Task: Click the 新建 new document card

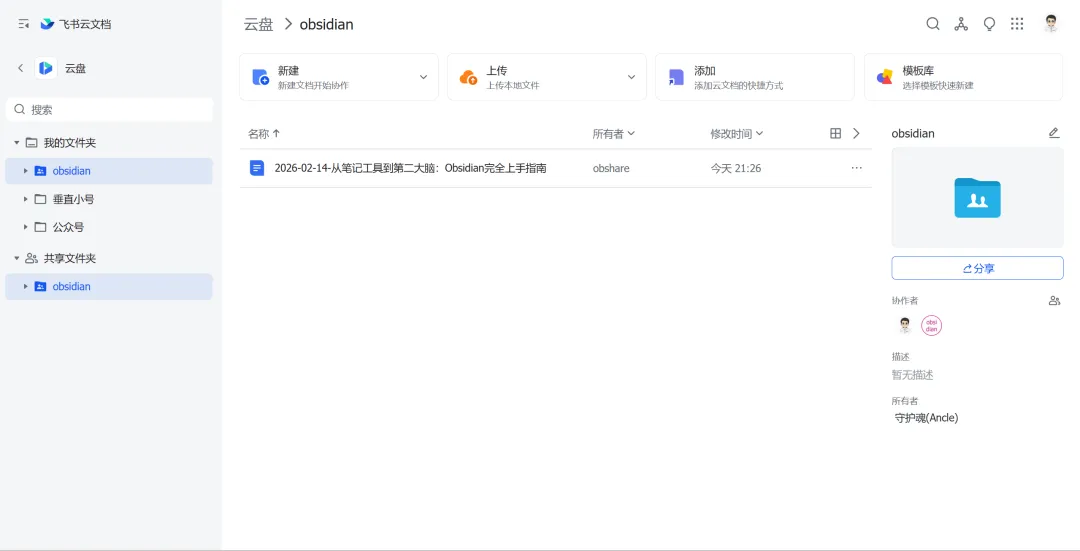Action: point(339,77)
